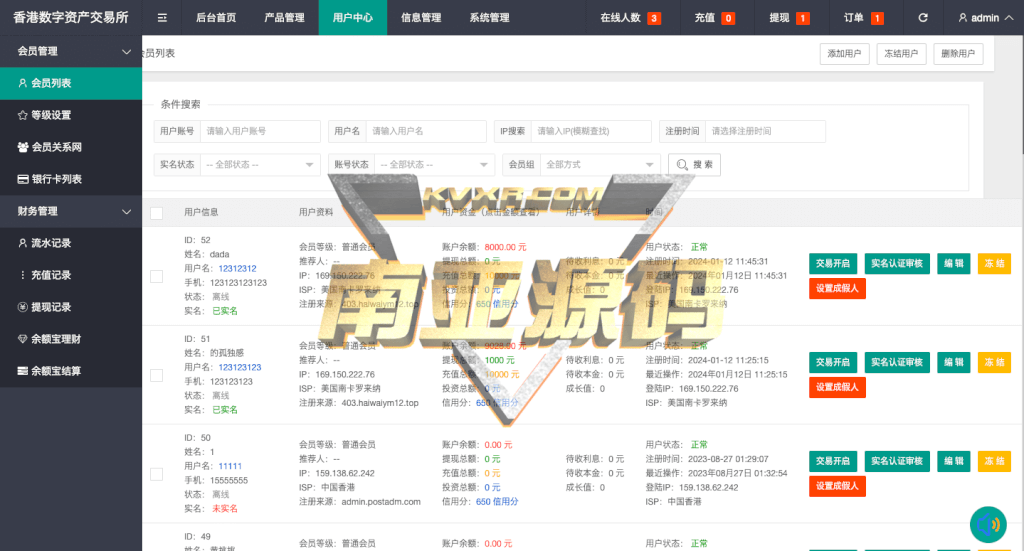The height and width of the screenshot is (551, 1024).
Task: Click the 搜索 search button
Action: pos(694,165)
